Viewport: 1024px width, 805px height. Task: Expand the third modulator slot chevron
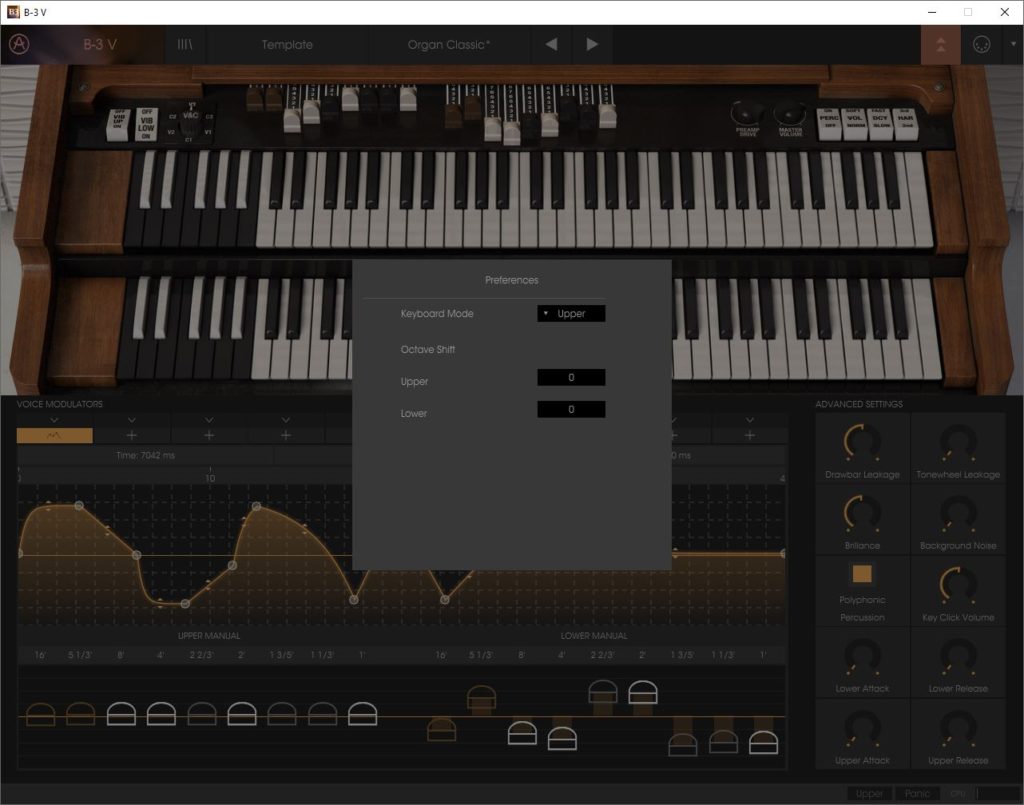click(209, 420)
